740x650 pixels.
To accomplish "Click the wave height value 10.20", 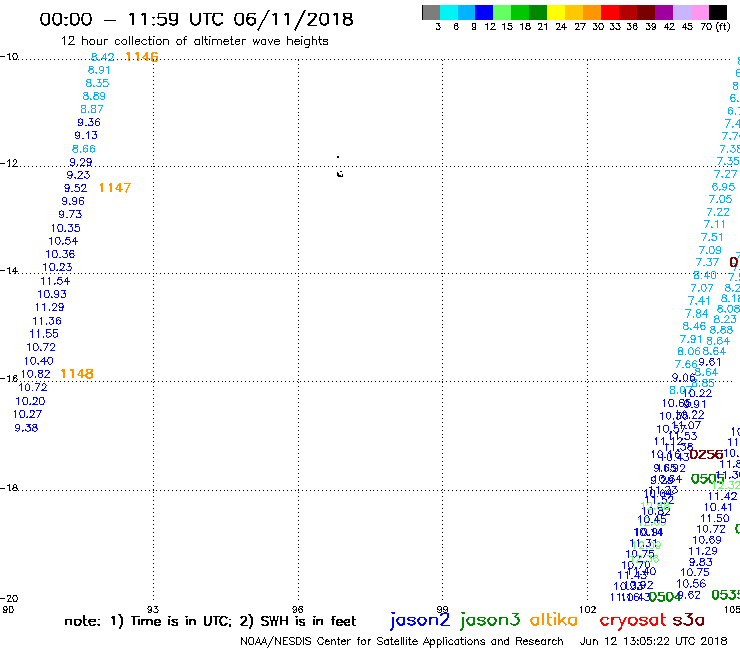I will [30, 401].
